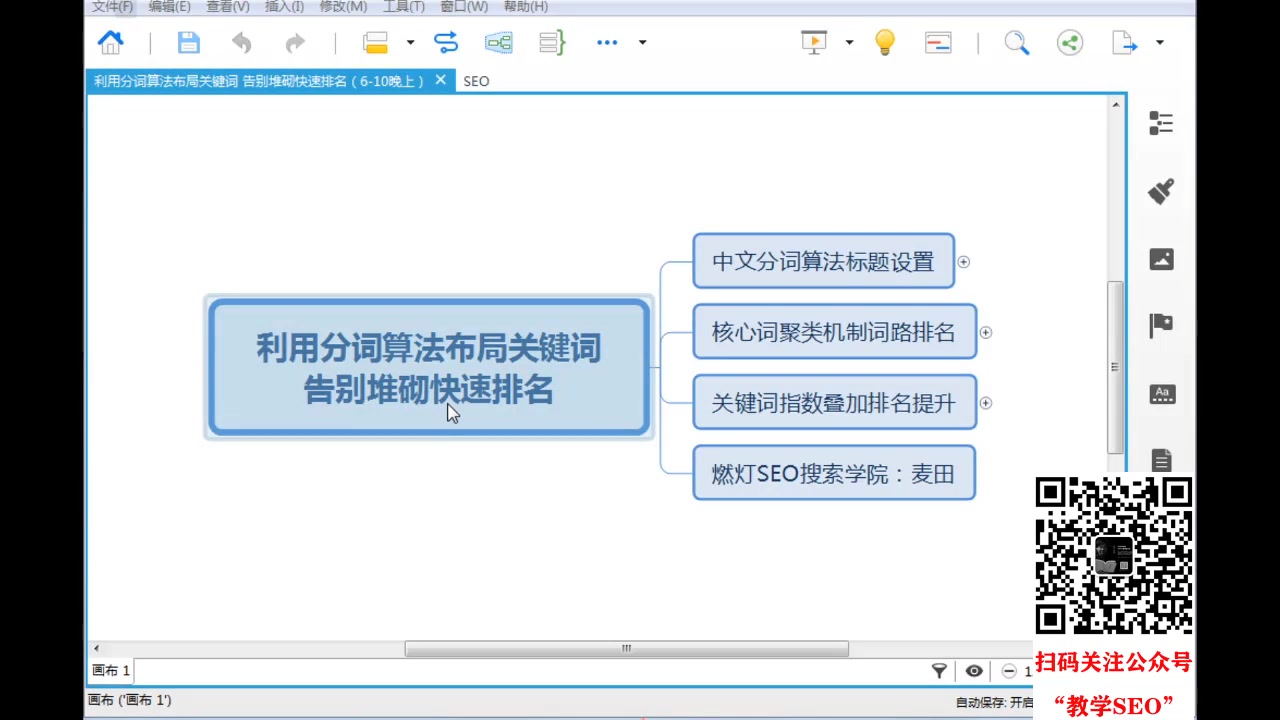Open the Image gallery panel
Viewport: 1280px width, 720px height.
[x=1161, y=259]
